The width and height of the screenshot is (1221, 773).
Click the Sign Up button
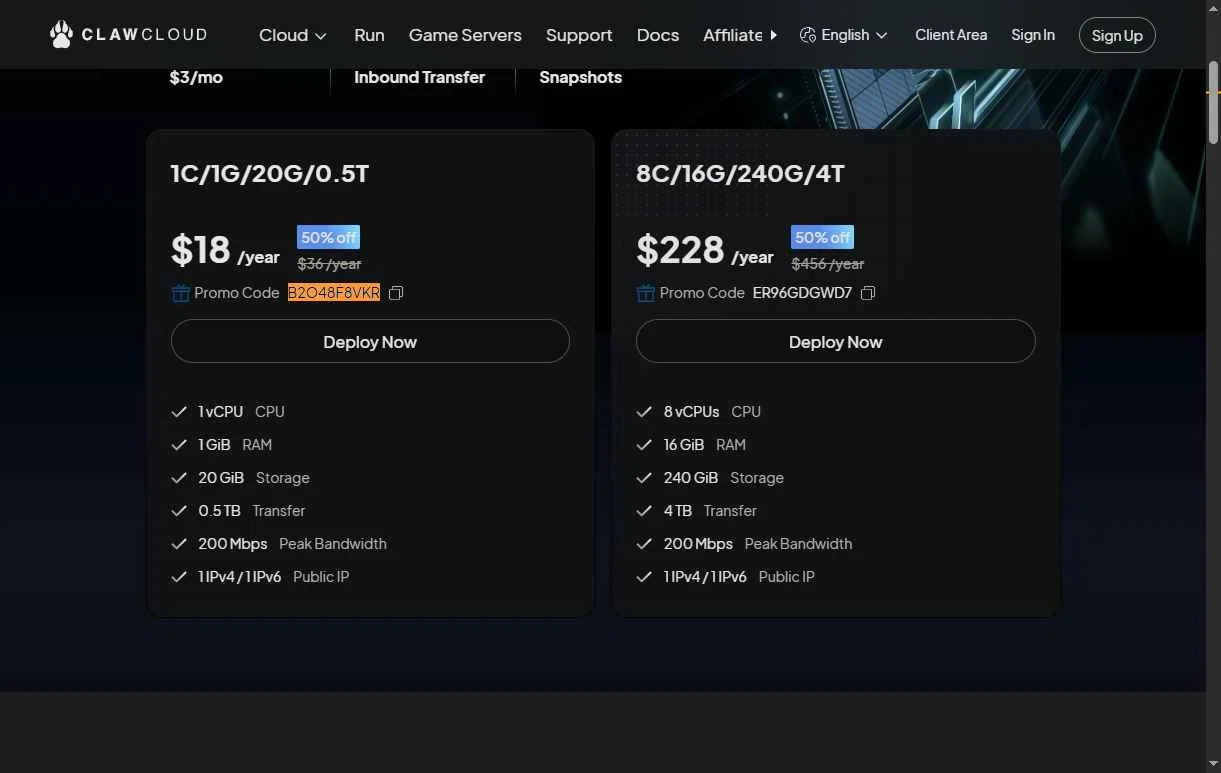point(1117,35)
